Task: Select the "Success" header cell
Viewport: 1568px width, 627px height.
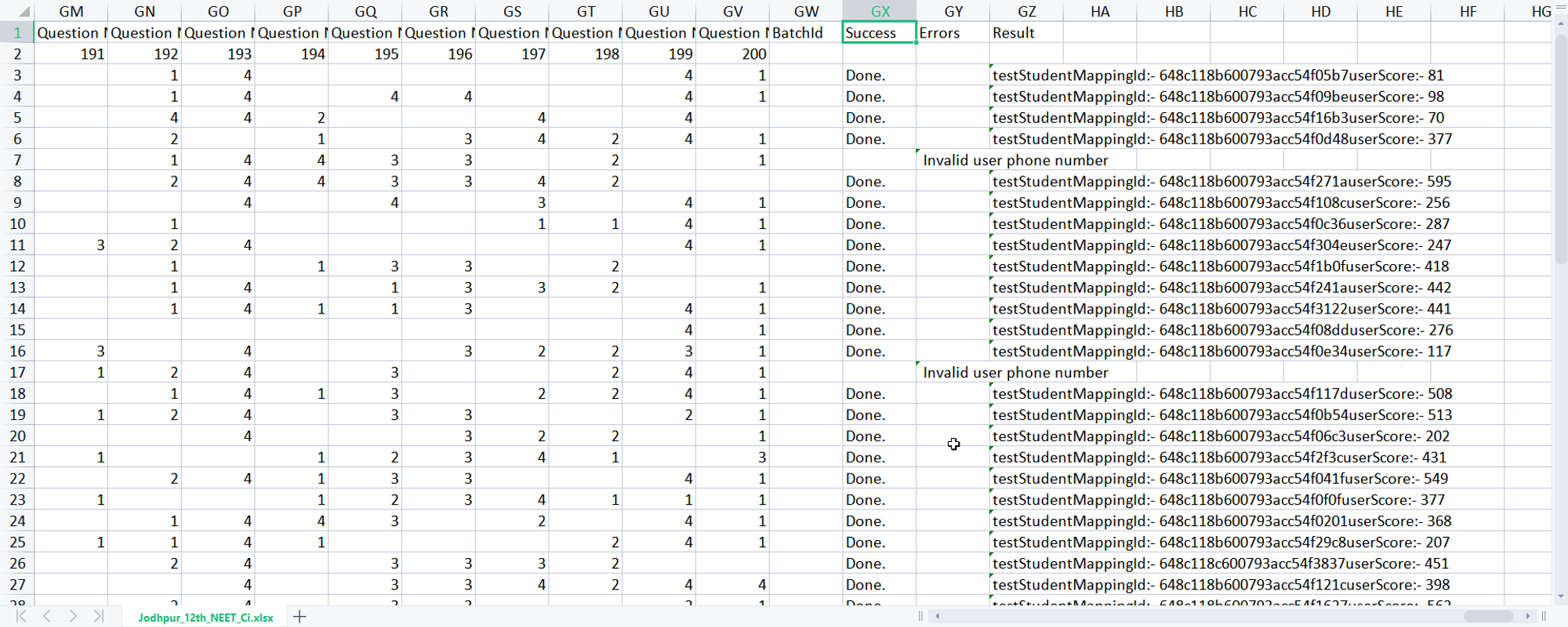Action: pyautogui.click(x=880, y=33)
